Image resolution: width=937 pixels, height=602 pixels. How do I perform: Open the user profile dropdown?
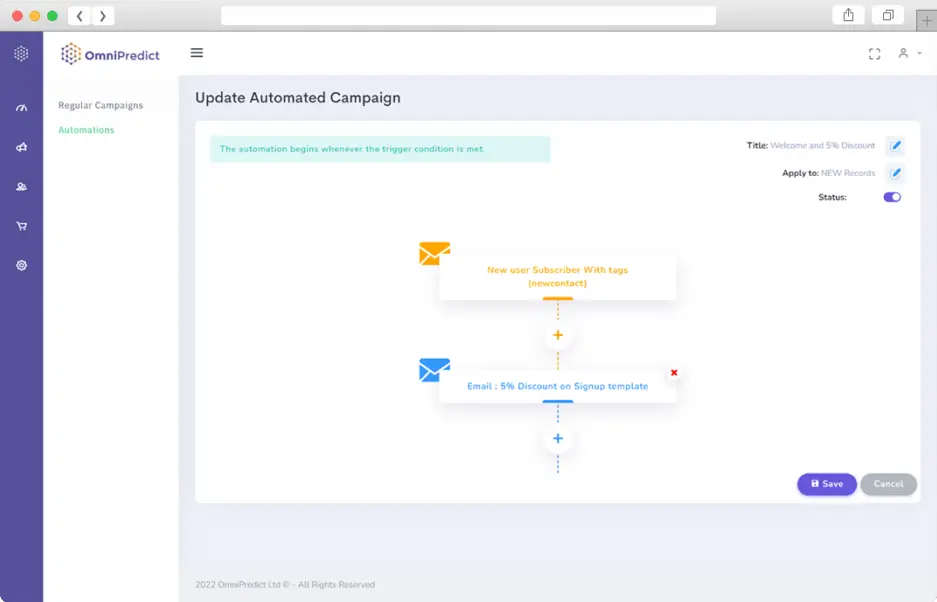908,54
